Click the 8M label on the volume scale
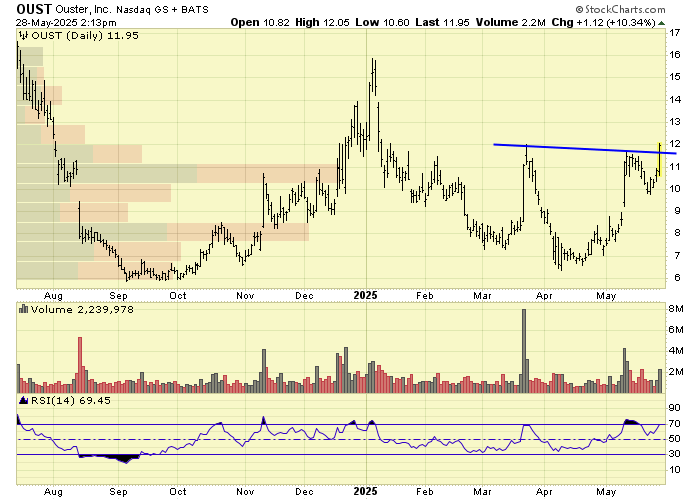 [x=676, y=309]
